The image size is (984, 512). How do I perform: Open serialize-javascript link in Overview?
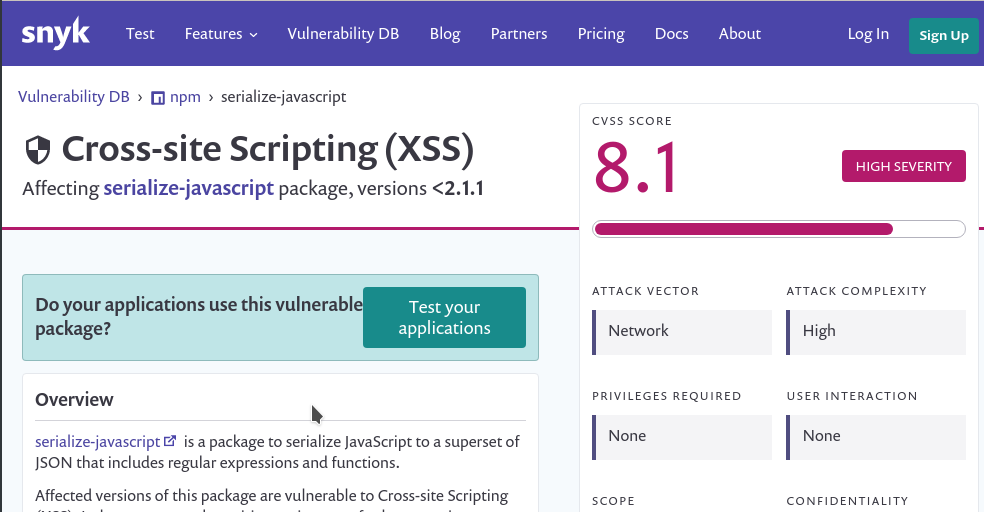pos(97,442)
